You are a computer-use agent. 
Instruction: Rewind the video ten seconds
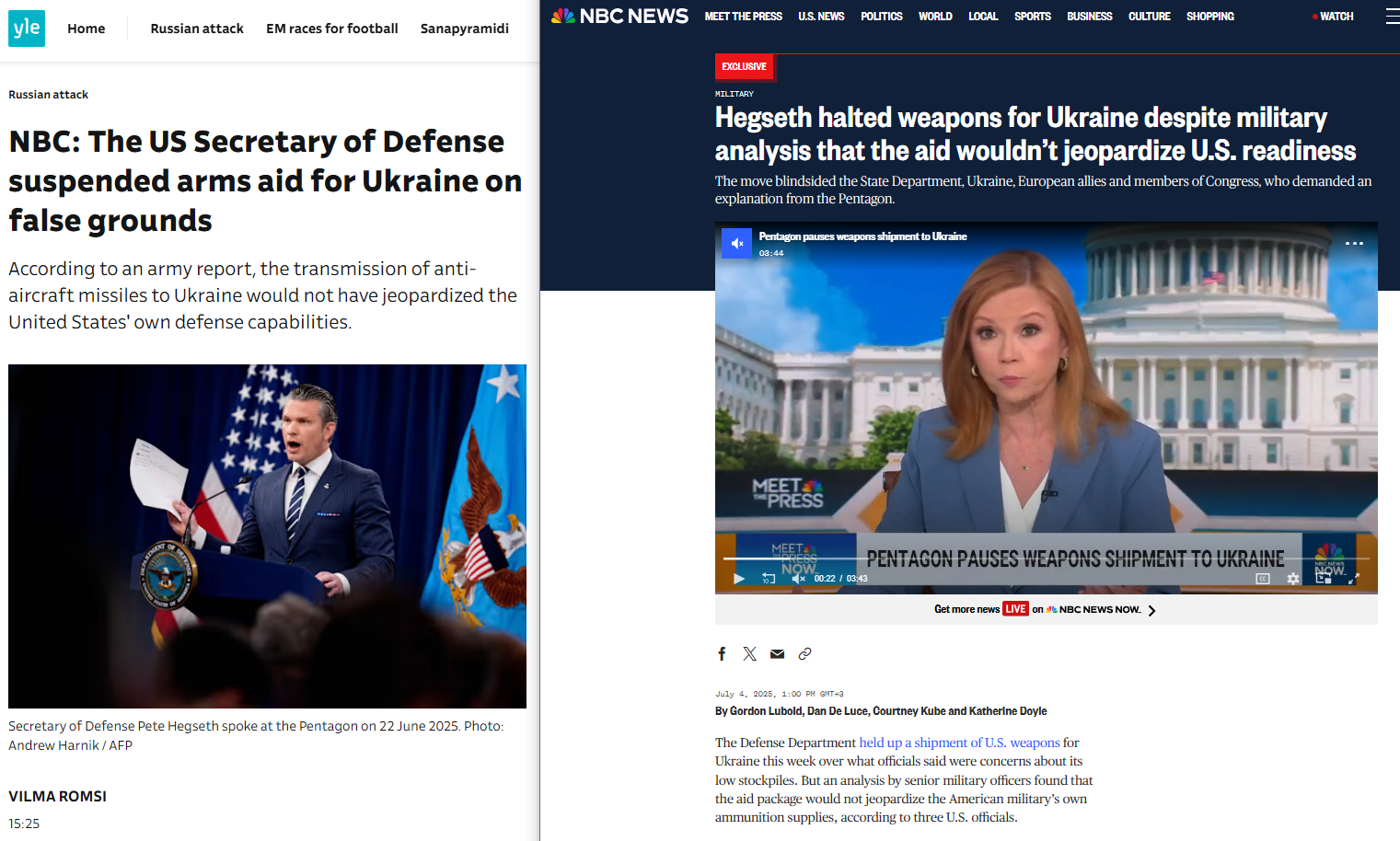[769, 579]
